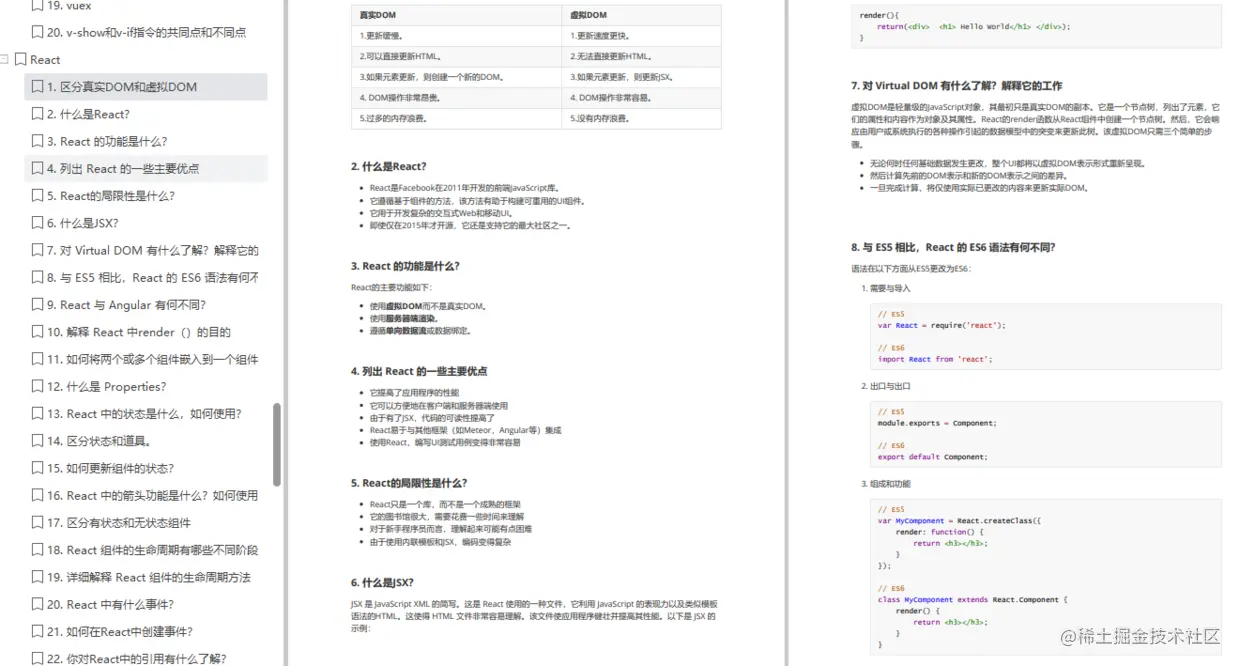
Task: Click bookmark icon of '9. React 与 Angular 有何不同?'
Action: pos(37,305)
